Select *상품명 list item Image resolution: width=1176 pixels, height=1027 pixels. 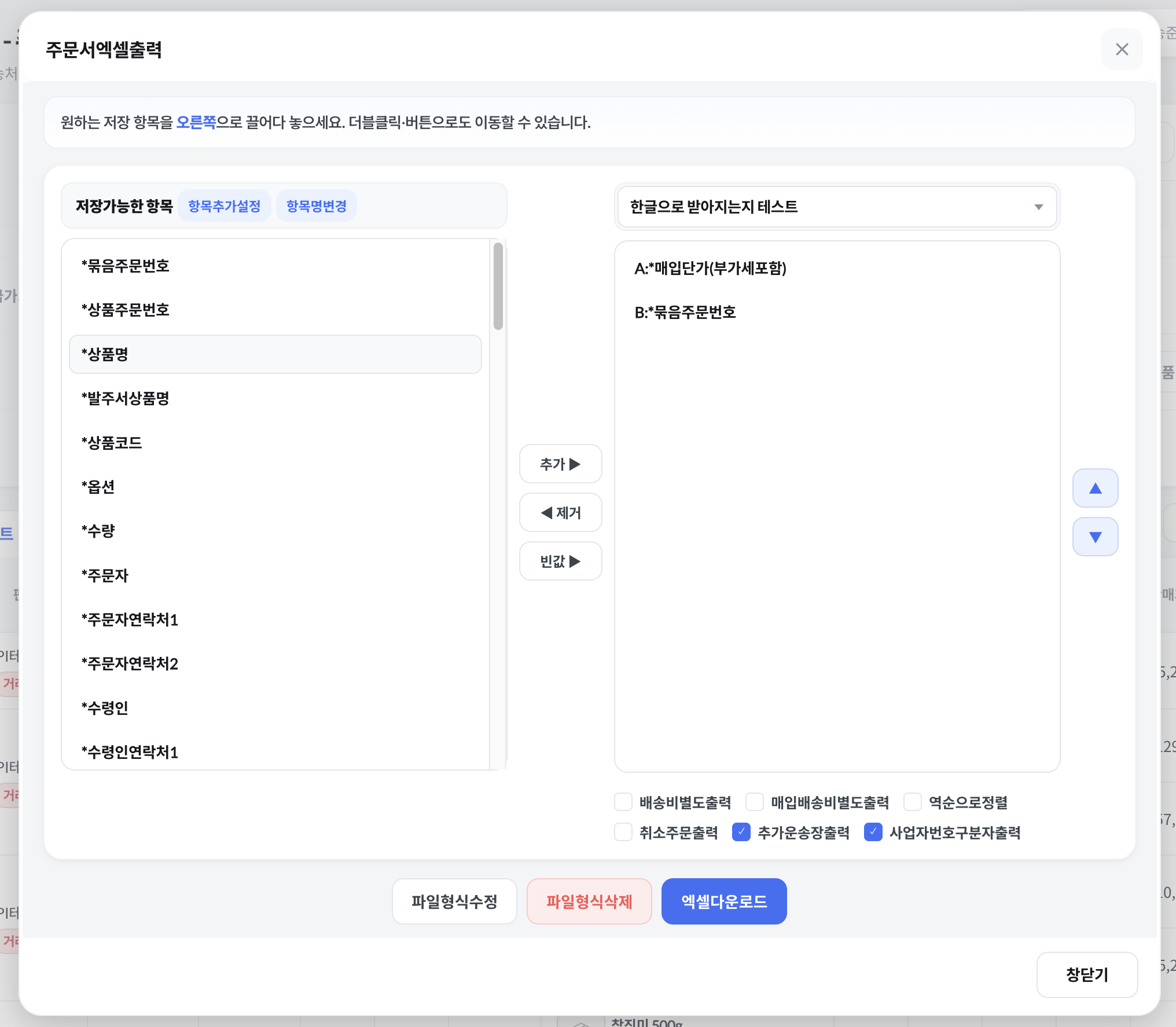tap(275, 354)
